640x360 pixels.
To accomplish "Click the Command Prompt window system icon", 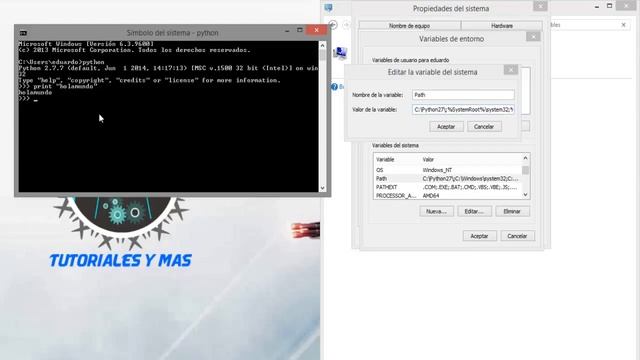I will (x=23, y=33).
